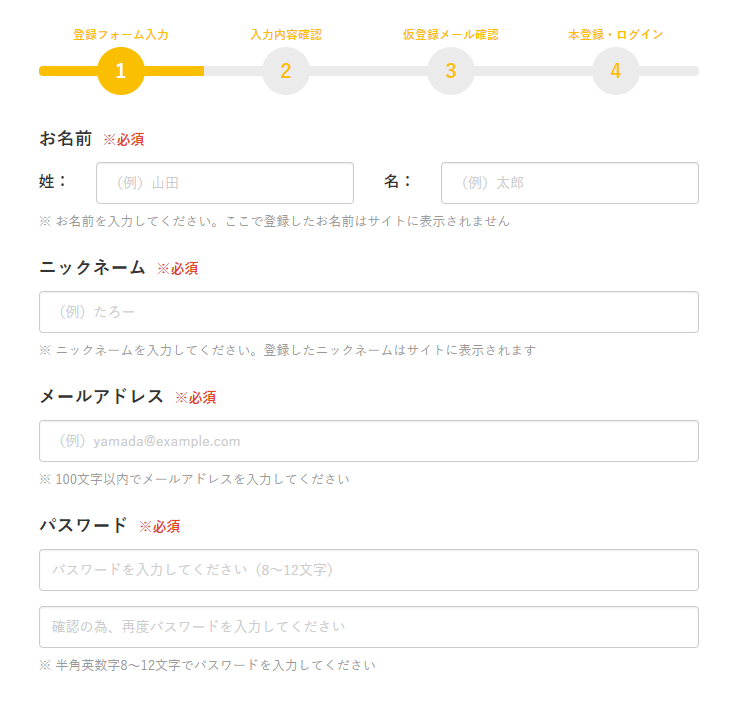Click the gray progress track after step 4
The width and height of the screenshot is (737, 701).
tap(668, 71)
